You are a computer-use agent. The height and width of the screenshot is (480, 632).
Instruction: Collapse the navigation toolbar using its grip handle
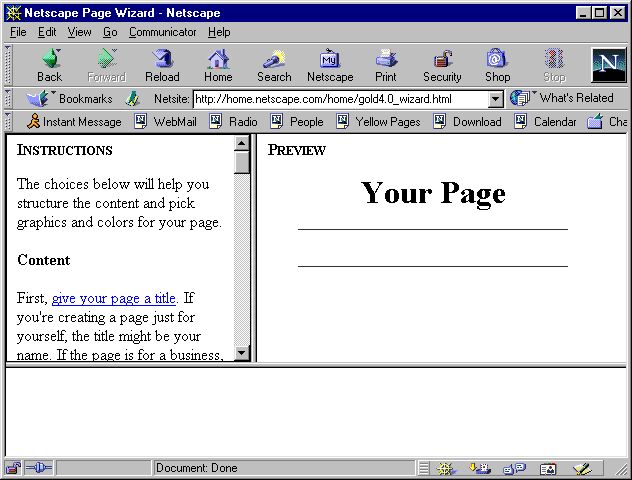(x=8, y=64)
